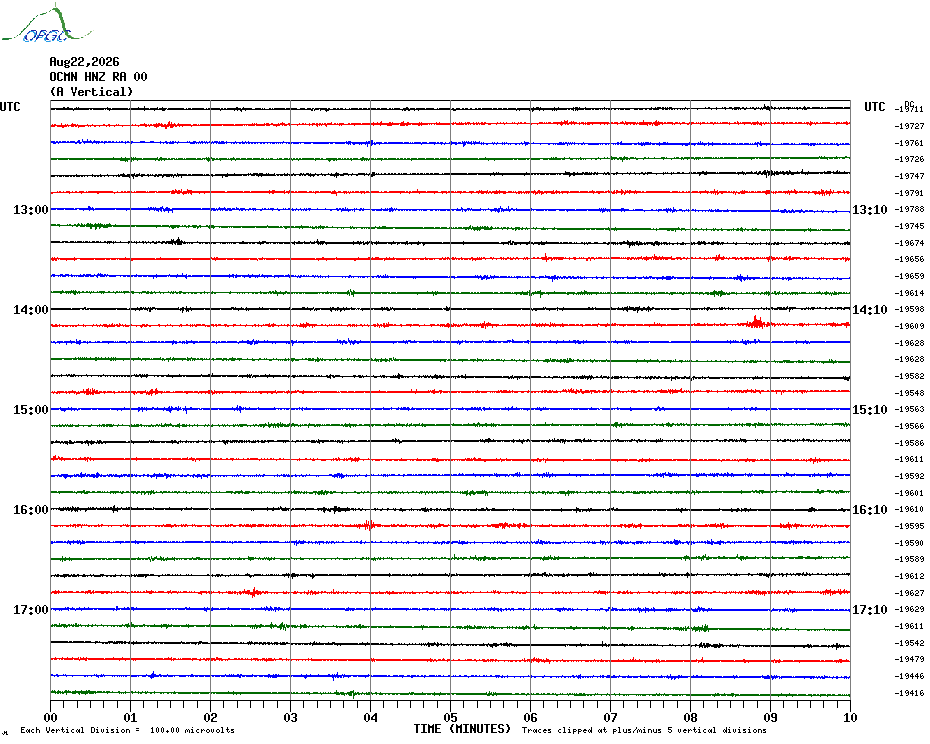The image size is (930, 744).
Task: Click the DC value -19612
Action: [909, 576]
